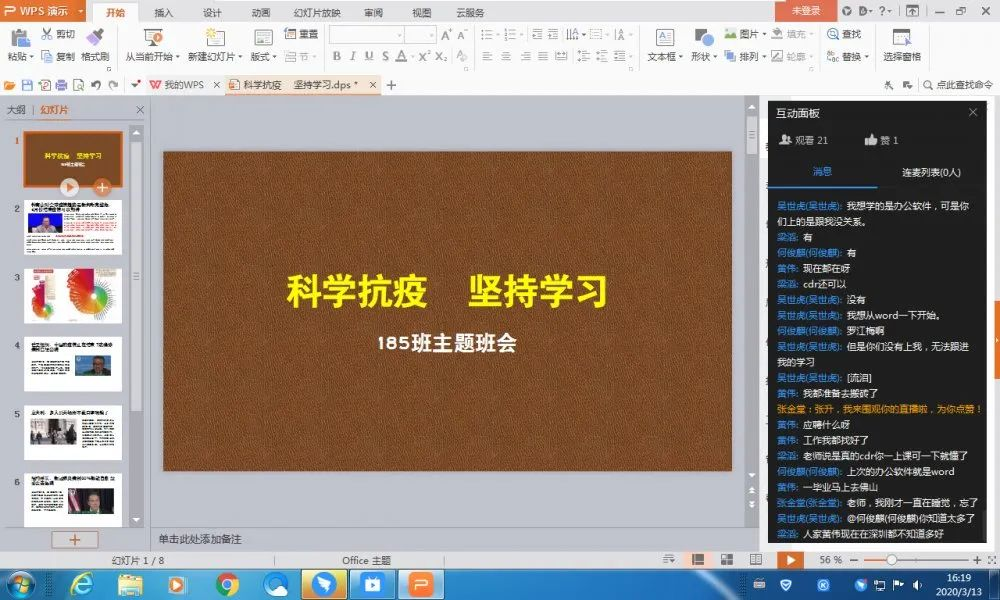Click the like (赞) thumbs-up icon

(x=871, y=140)
